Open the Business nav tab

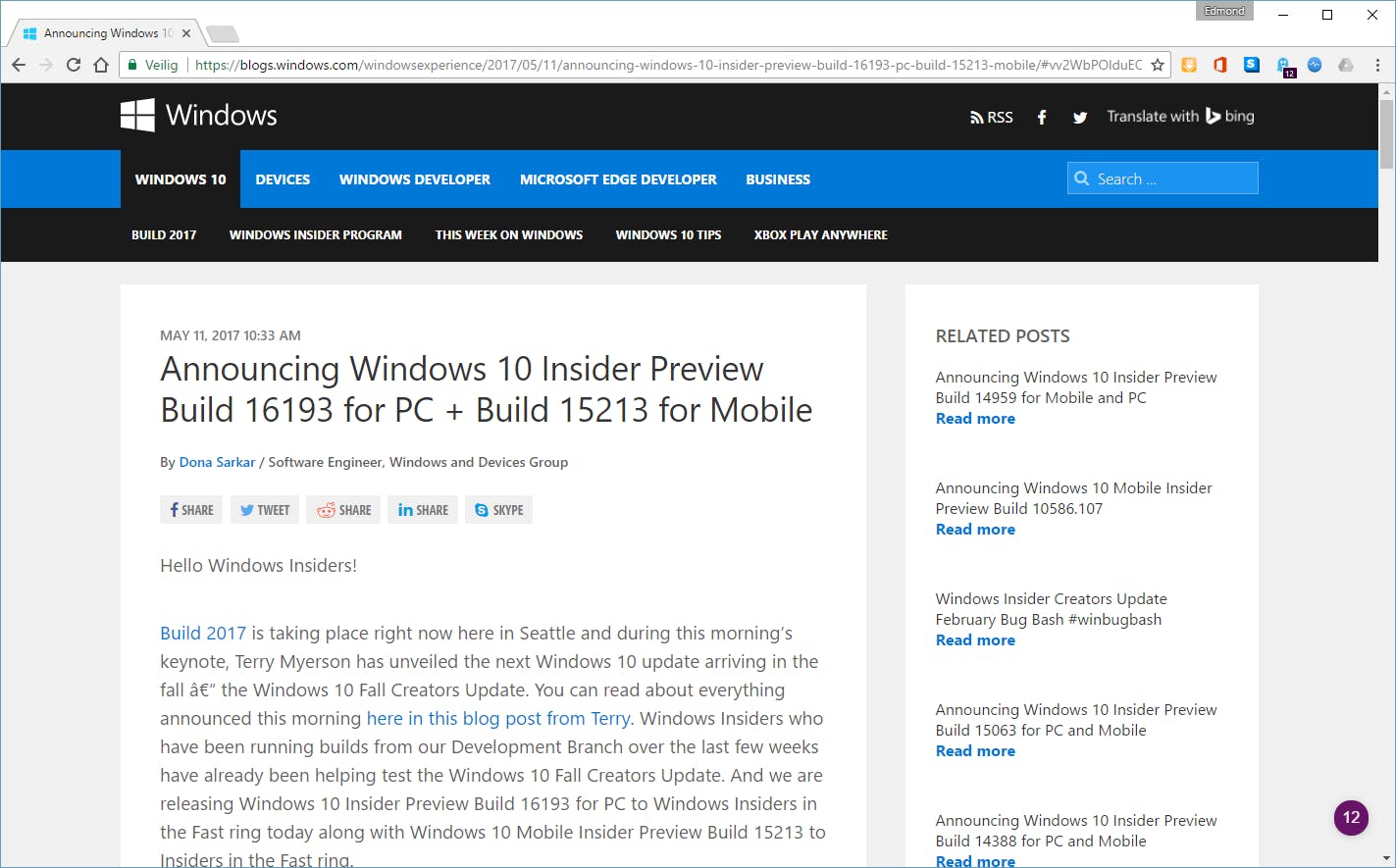(778, 179)
